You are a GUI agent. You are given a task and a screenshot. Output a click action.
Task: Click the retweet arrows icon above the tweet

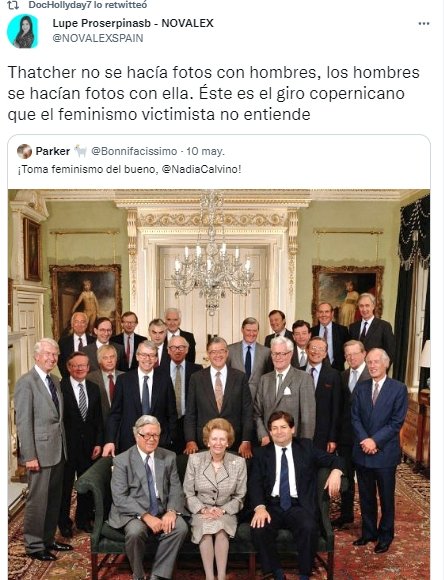13,5
